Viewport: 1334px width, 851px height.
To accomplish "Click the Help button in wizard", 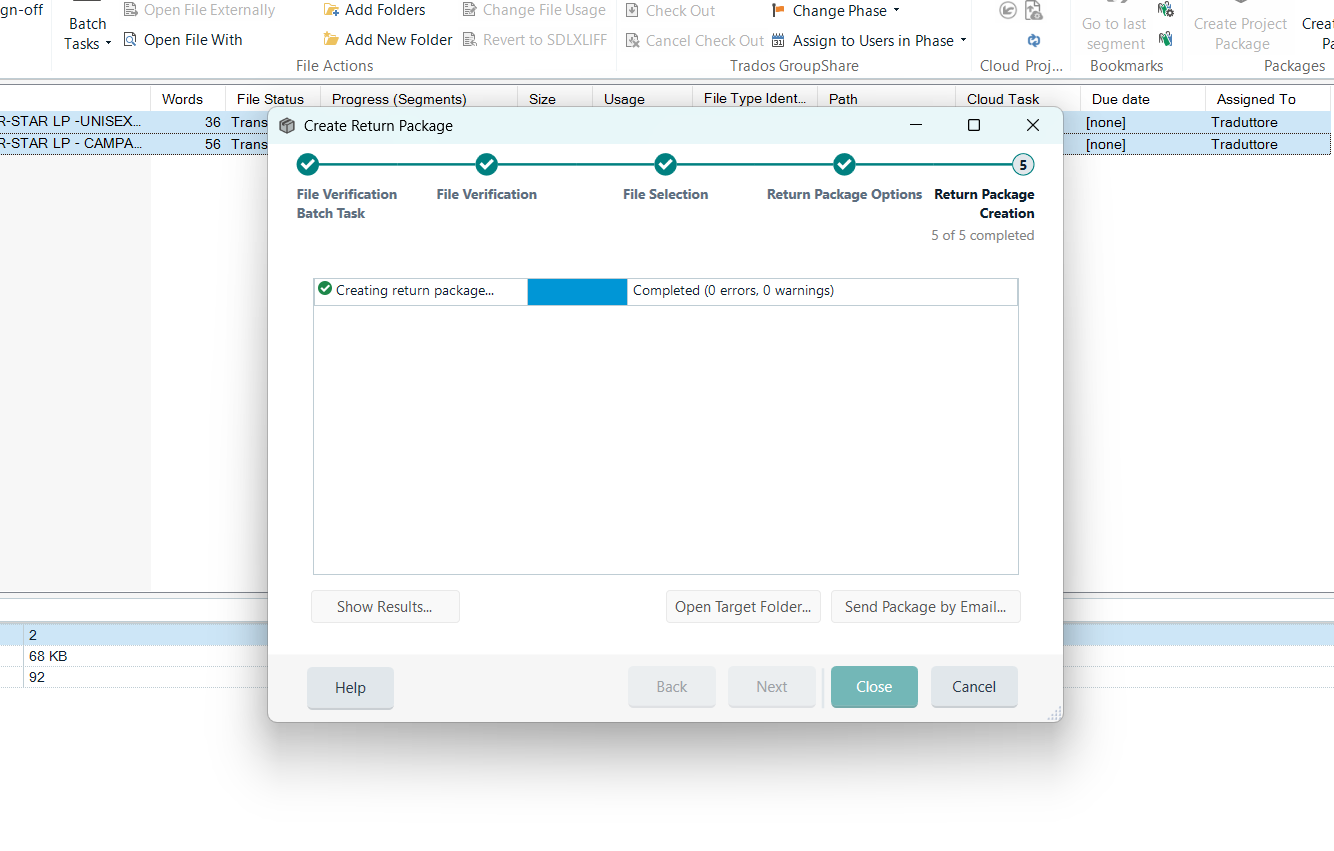I will click(x=350, y=687).
